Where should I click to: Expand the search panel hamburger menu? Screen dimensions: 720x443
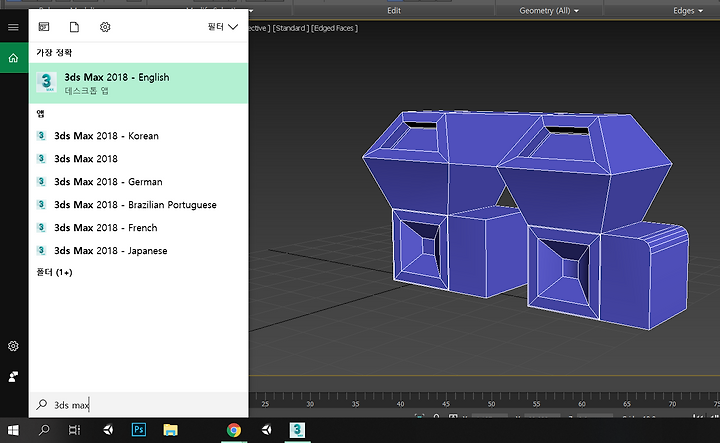coord(13,28)
